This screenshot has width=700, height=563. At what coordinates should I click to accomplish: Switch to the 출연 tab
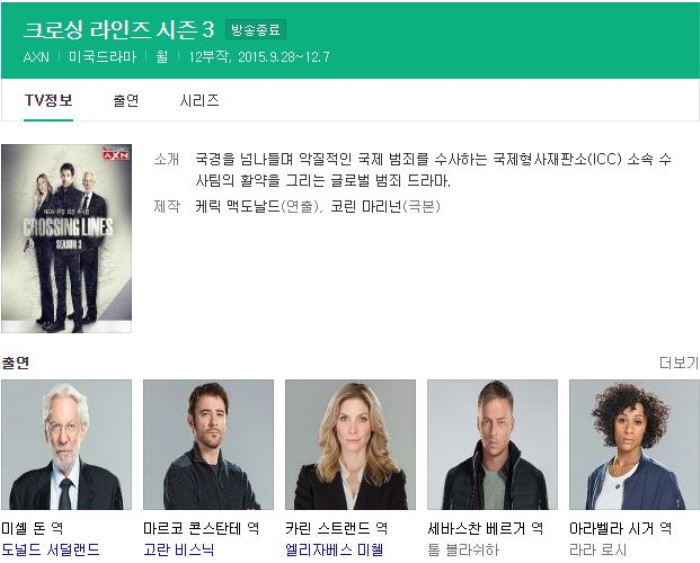126,100
